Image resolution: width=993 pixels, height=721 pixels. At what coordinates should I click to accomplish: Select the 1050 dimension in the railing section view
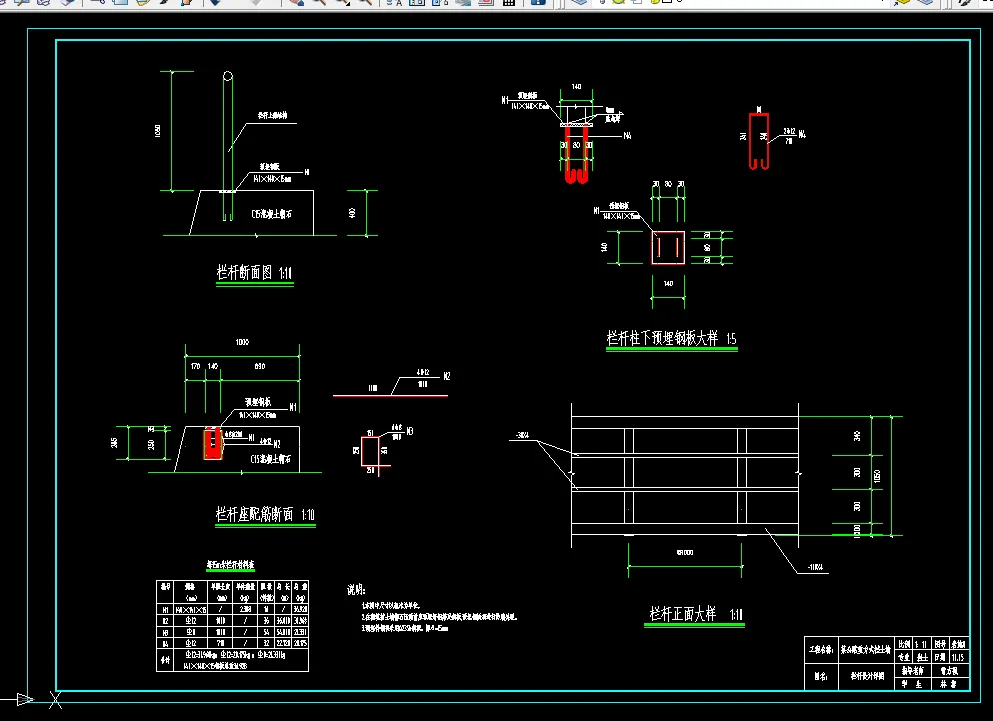(x=157, y=131)
